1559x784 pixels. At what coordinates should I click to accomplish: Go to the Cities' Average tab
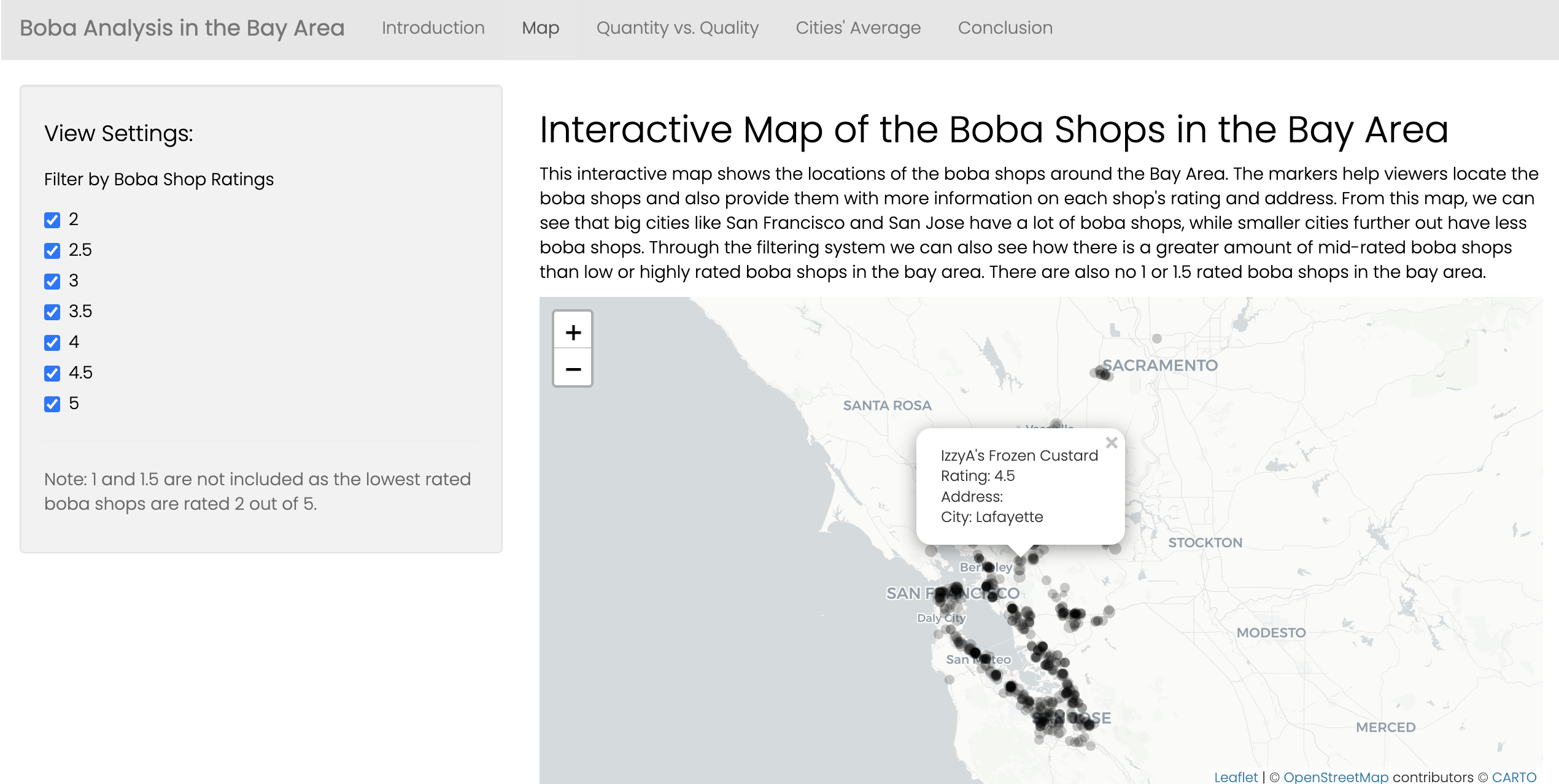(x=858, y=28)
